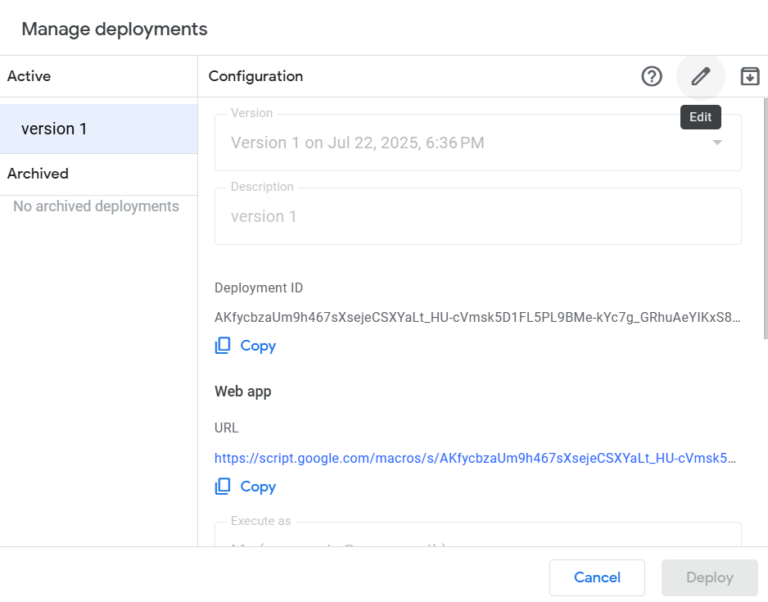The image size is (768, 602).
Task: Click the Configuration heading
Action: 256,76
